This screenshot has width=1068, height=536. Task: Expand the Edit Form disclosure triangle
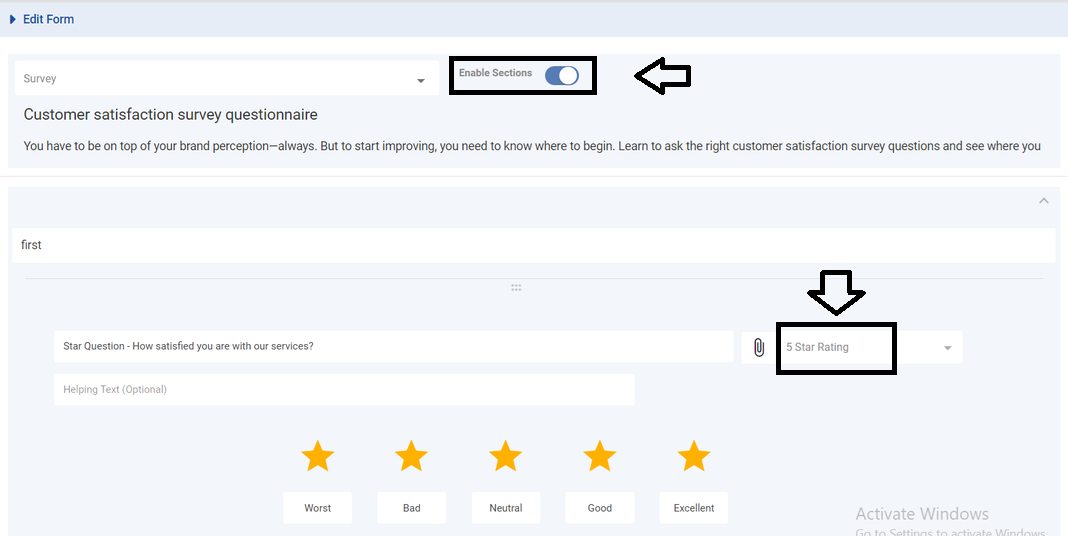[13, 19]
